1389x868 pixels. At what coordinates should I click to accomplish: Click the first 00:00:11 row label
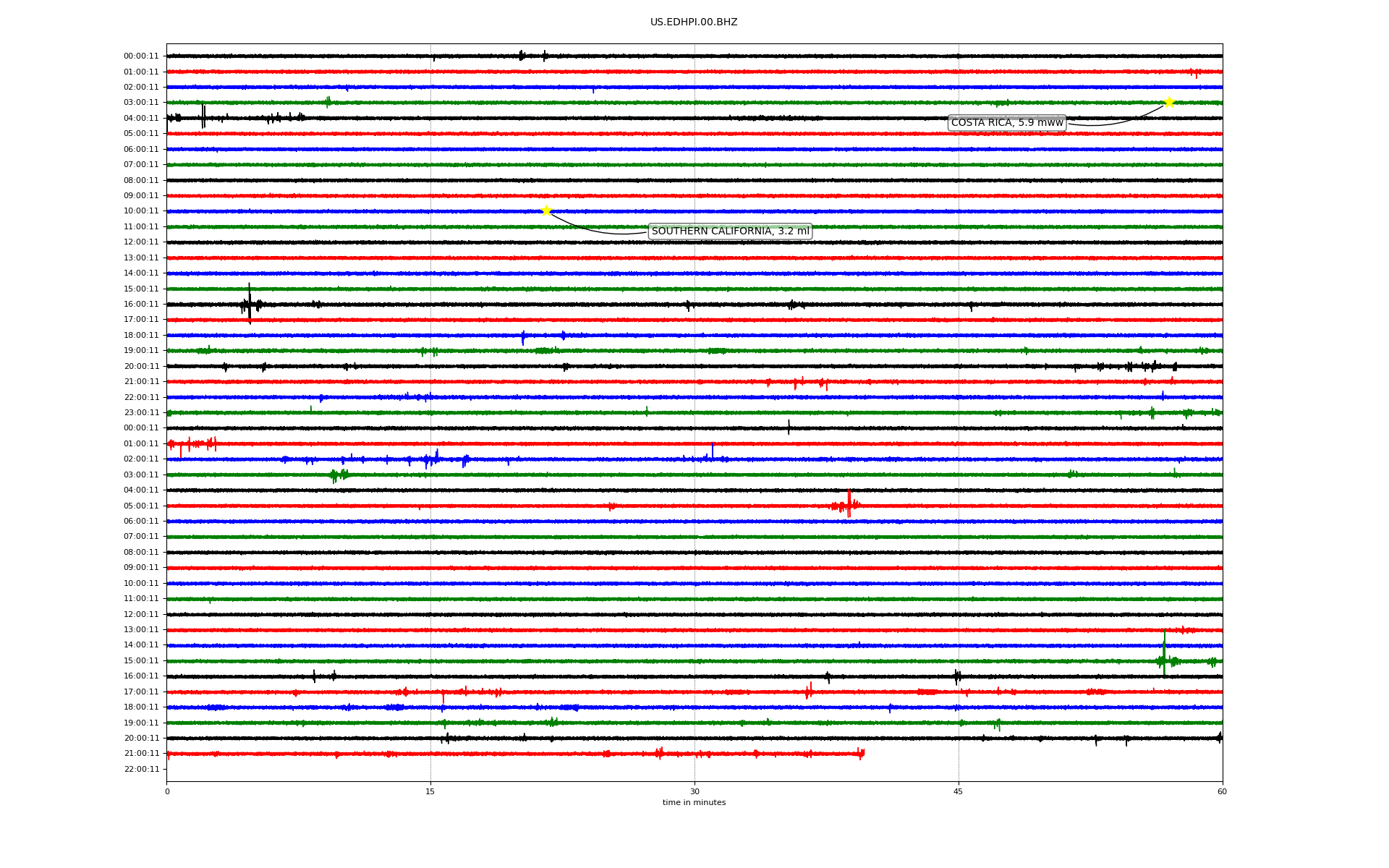tap(141, 56)
